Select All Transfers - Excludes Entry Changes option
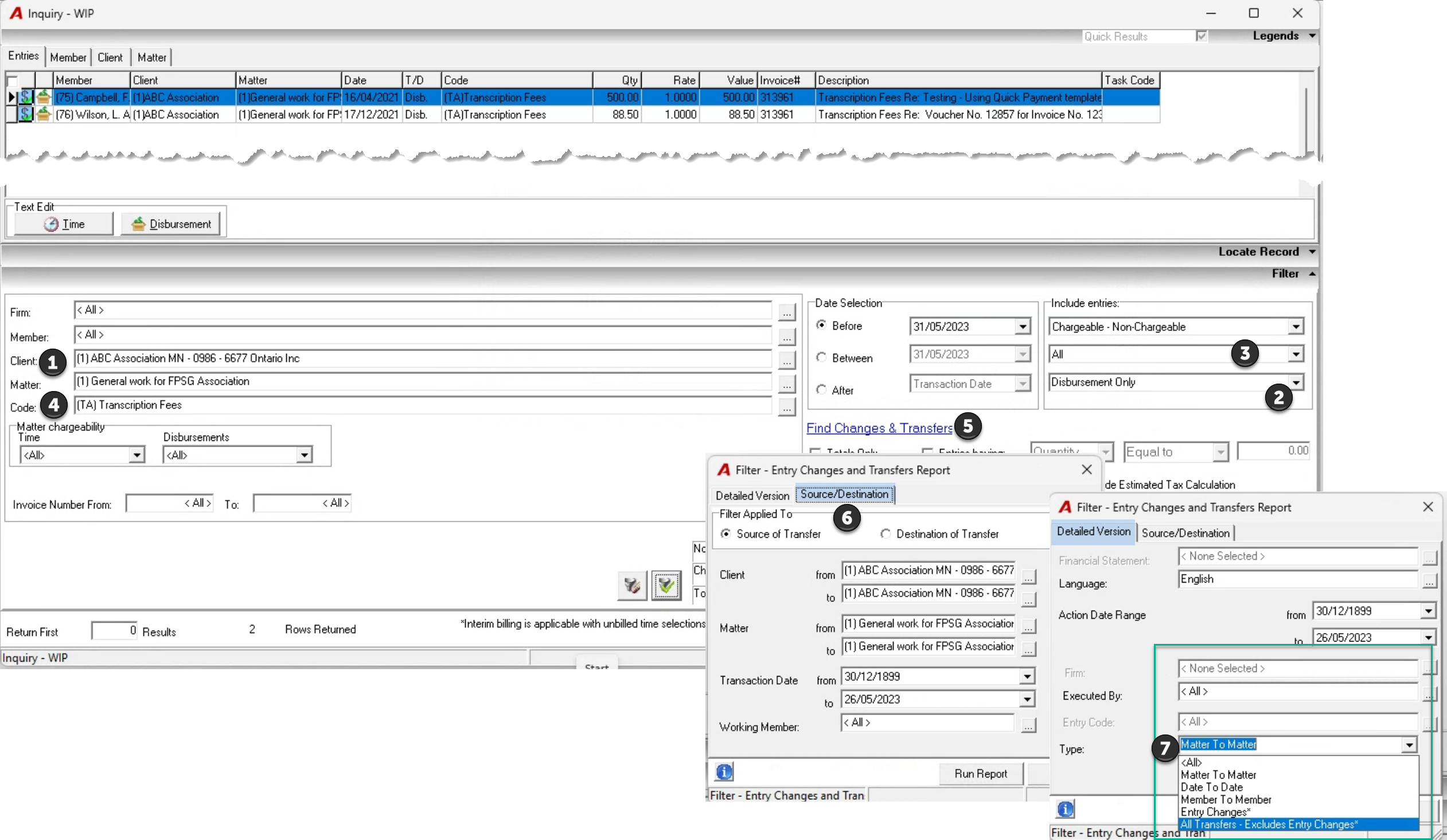The width and height of the screenshot is (1447, 840). coord(1298,824)
